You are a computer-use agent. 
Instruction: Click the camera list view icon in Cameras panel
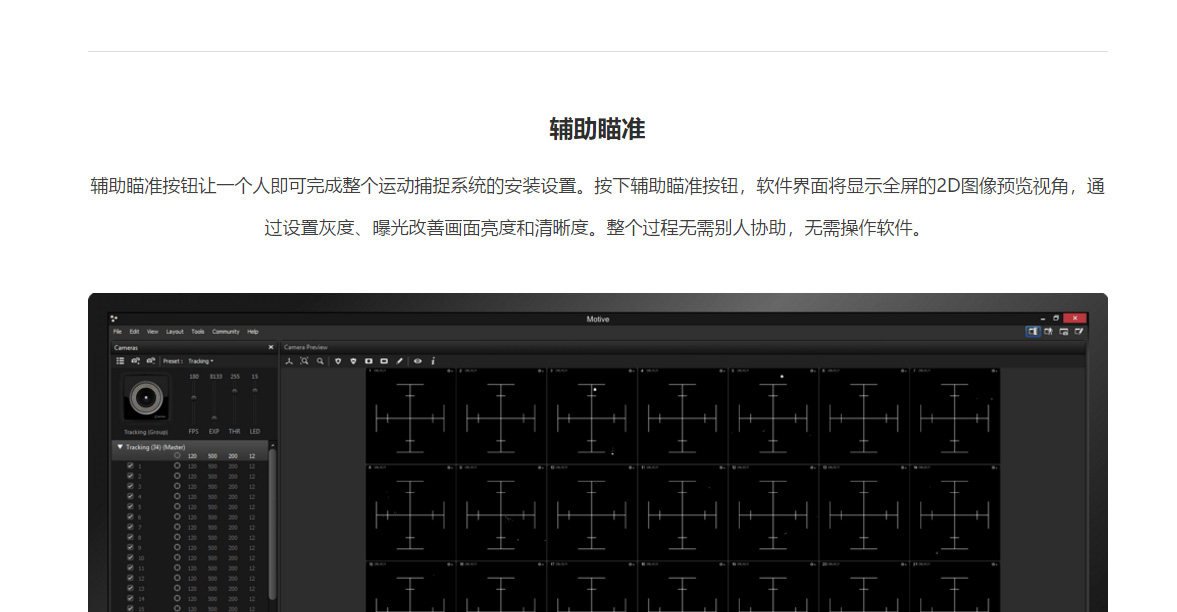click(120, 361)
